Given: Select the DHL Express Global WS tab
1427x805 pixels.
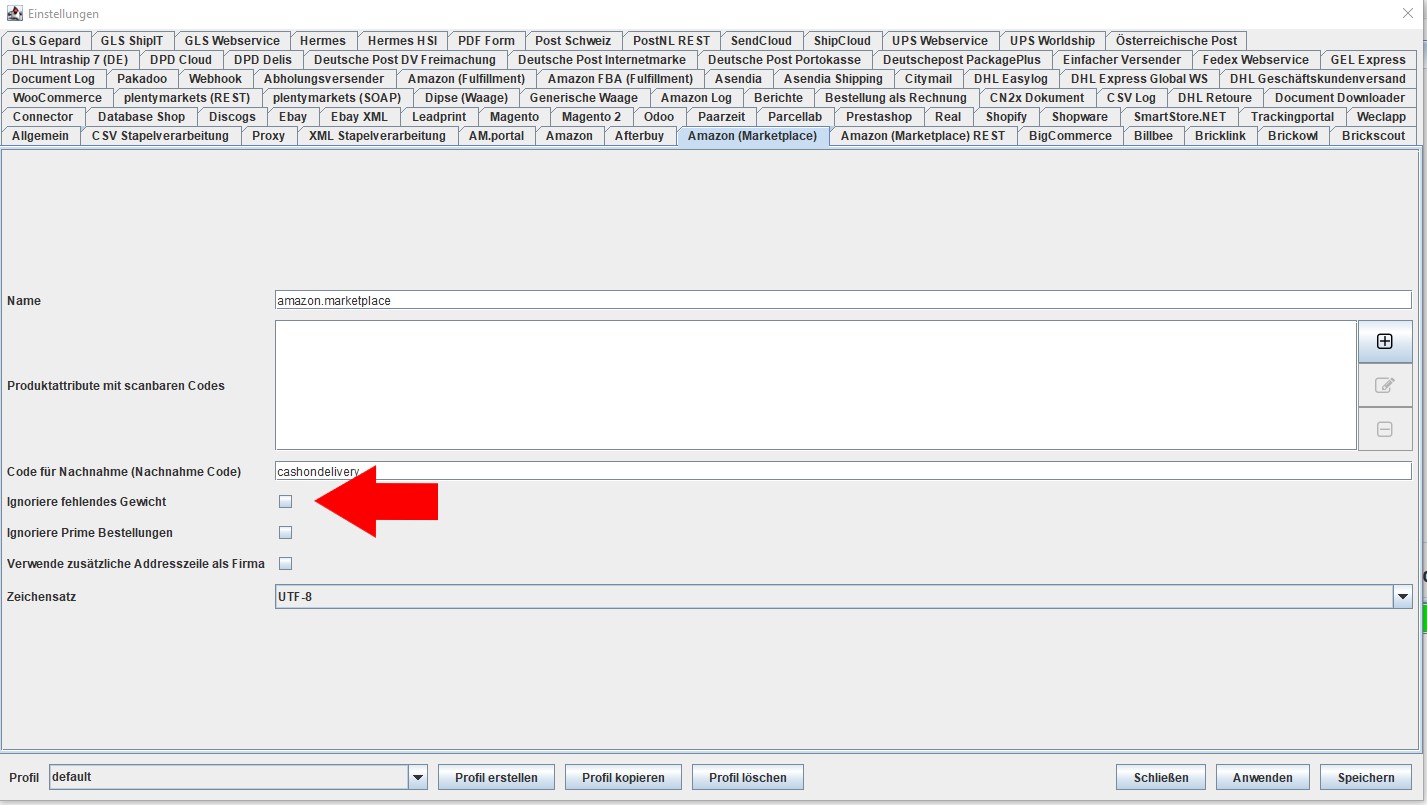Looking at the screenshot, I should (1139, 79).
